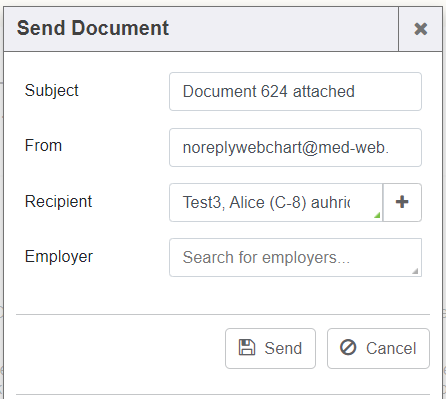This screenshot has height=399, width=446.
Task: Click the From label
Action: [x=43, y=146]
